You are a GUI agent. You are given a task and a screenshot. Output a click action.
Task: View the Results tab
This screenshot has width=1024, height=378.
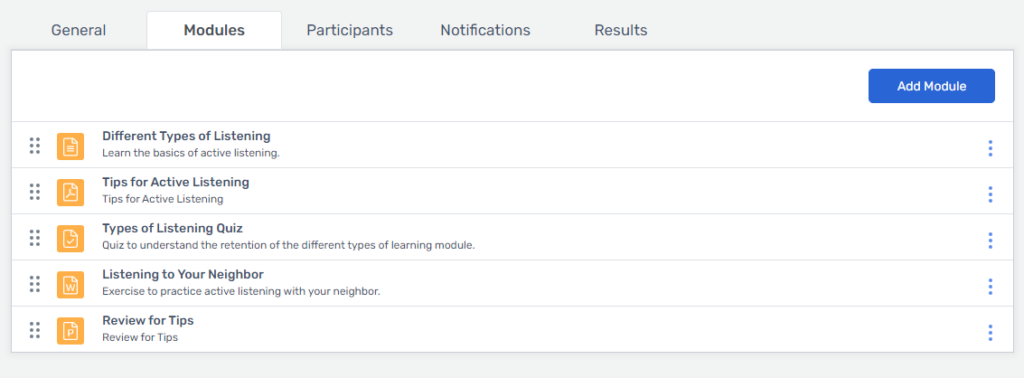click(621, 30)
